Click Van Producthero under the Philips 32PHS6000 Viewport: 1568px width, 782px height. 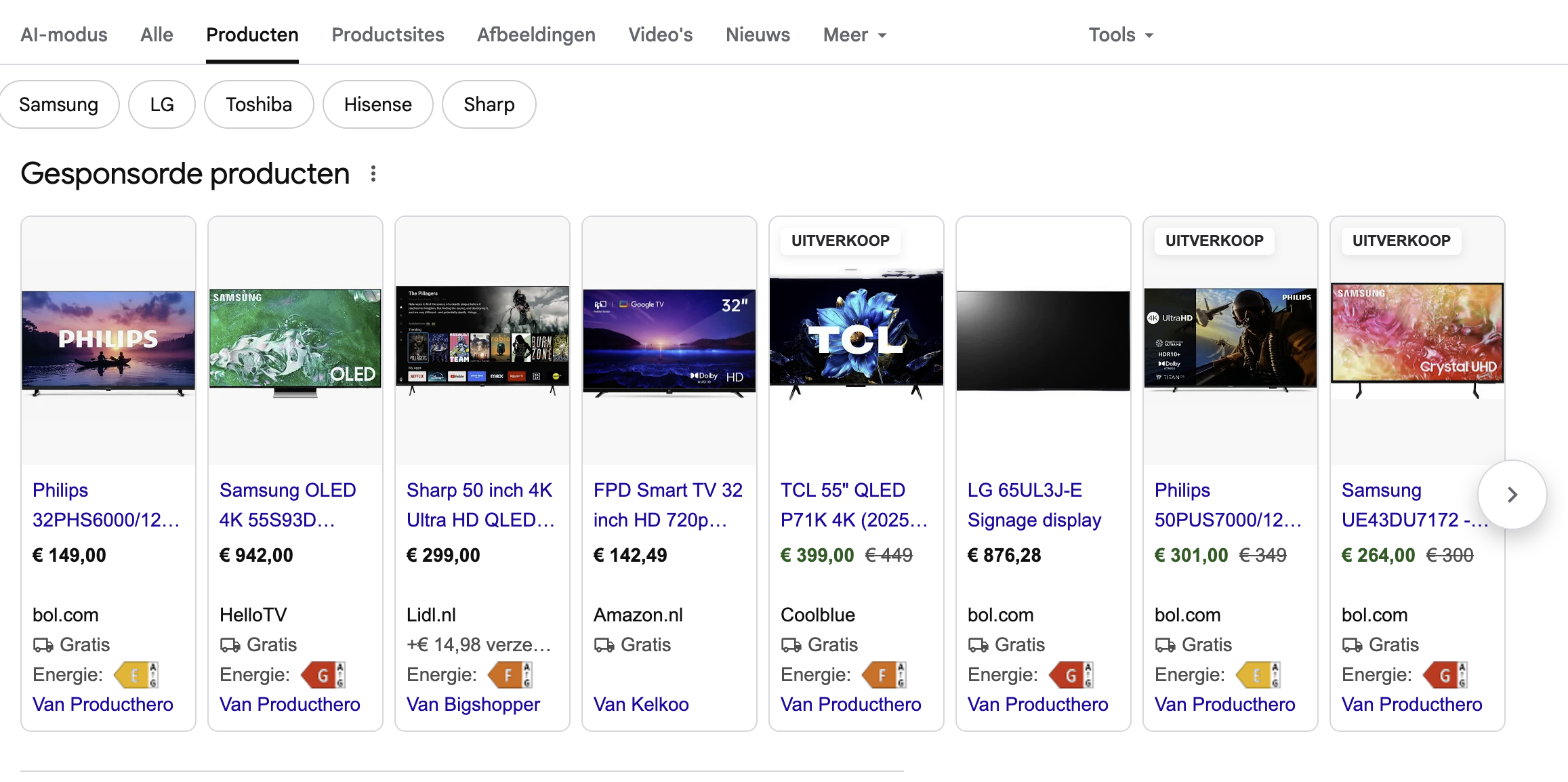click(x=103, y=705)
